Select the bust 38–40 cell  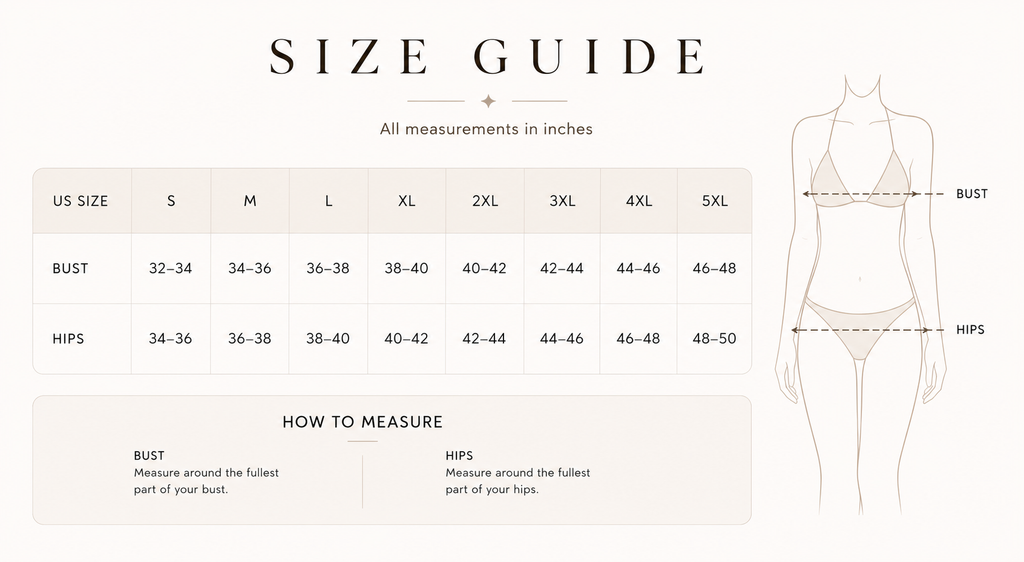[x=406, y=268]
